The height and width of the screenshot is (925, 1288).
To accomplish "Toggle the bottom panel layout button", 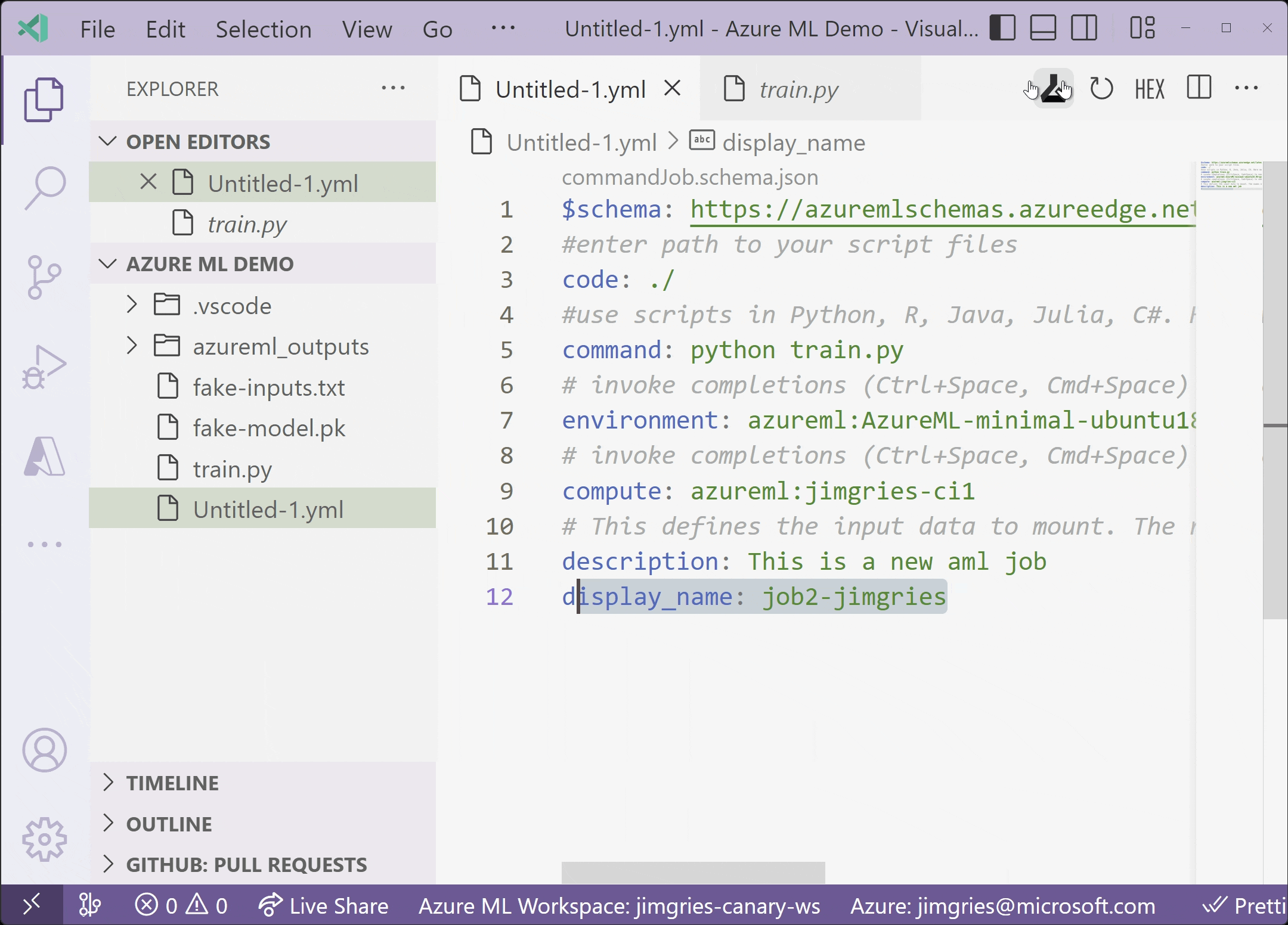I will (x=1043, y=28).
